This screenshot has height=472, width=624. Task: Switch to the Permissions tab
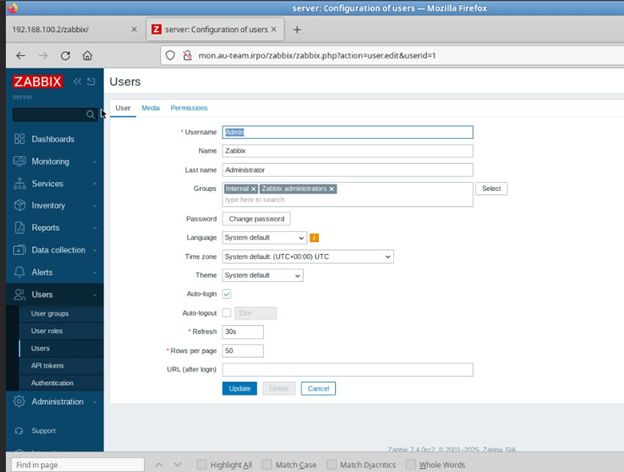(189, 107)
